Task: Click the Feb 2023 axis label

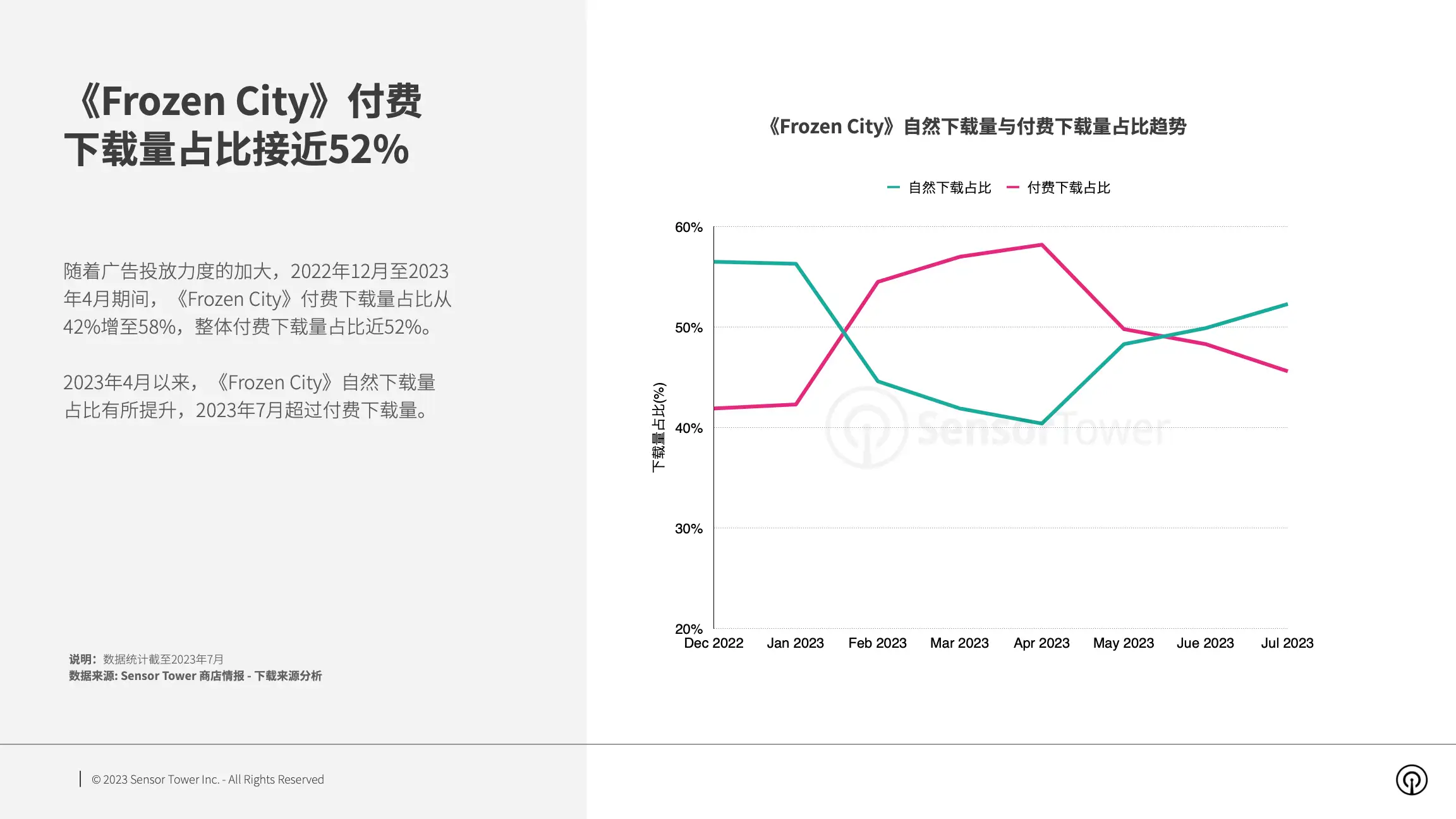Action: click(x=877, y=643)
